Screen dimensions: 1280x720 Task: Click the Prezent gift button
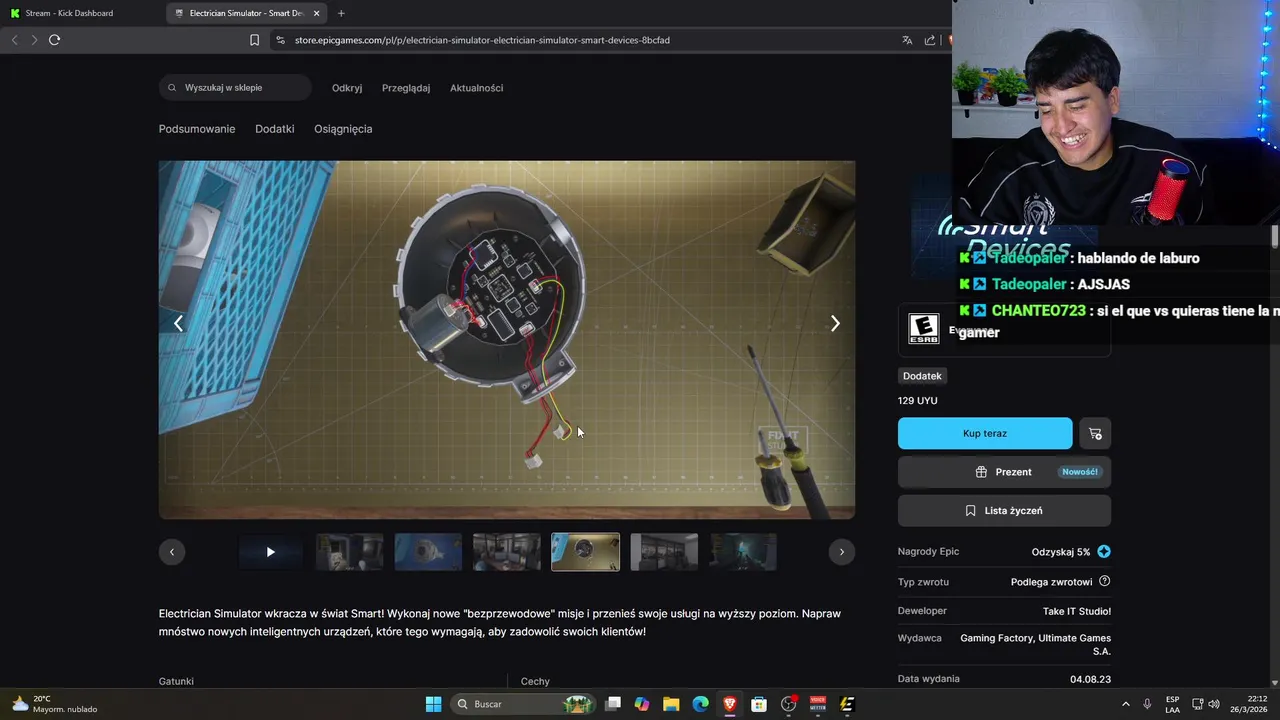click(x=1004, y=472)
